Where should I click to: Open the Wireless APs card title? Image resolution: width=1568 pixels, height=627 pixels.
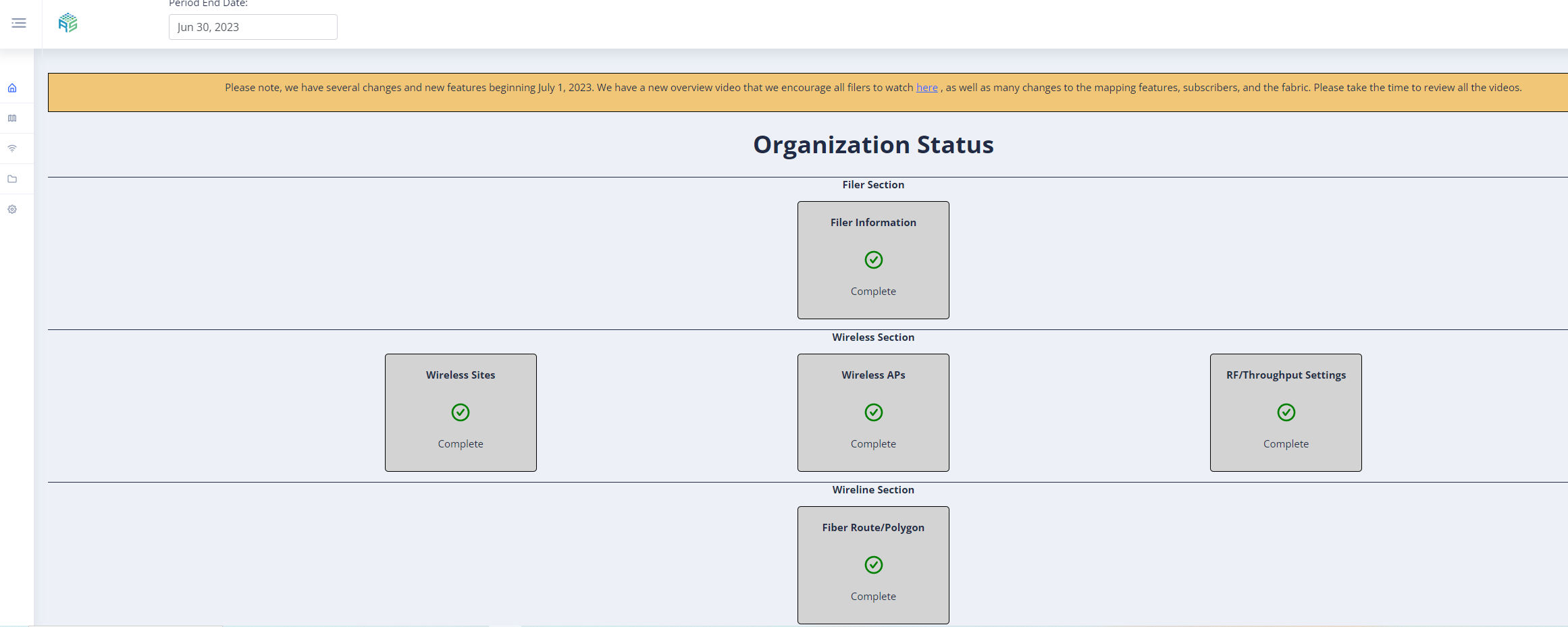(x=873, y=375)
